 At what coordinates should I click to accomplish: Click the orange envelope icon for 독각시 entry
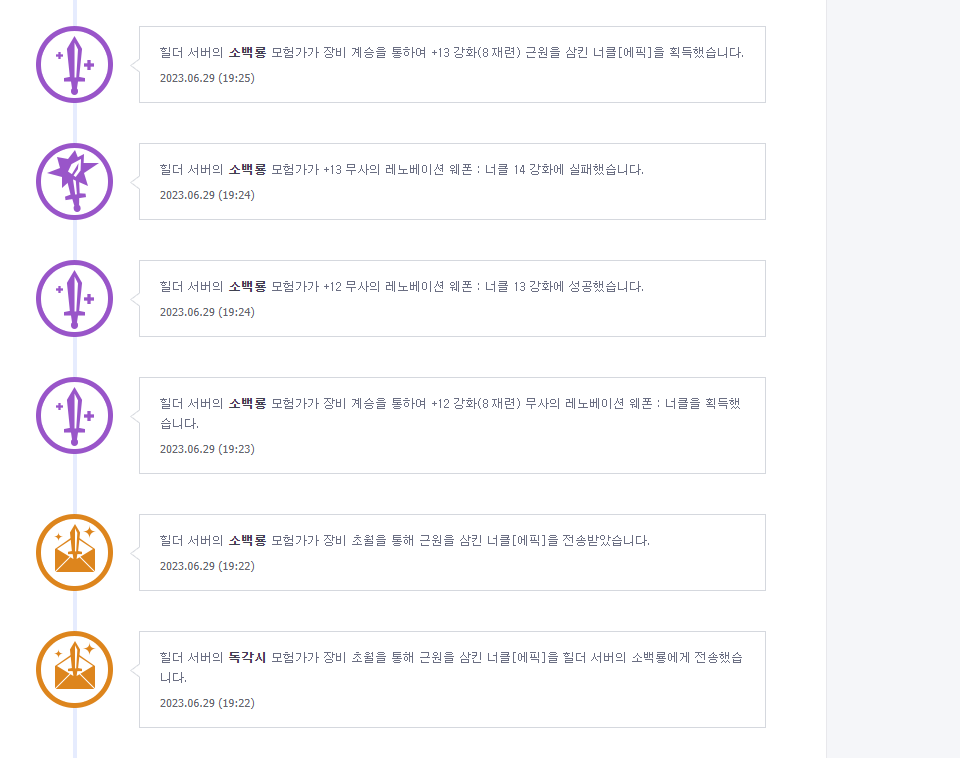(74, 669)
